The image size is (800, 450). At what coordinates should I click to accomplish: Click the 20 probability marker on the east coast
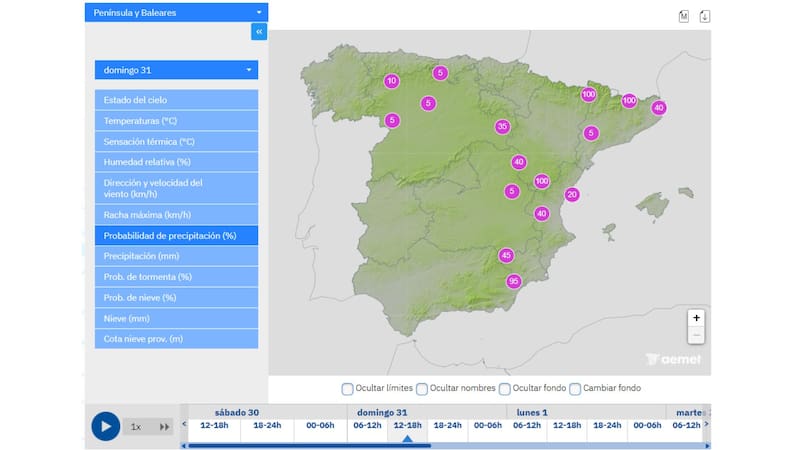click(x=572, y=194)
